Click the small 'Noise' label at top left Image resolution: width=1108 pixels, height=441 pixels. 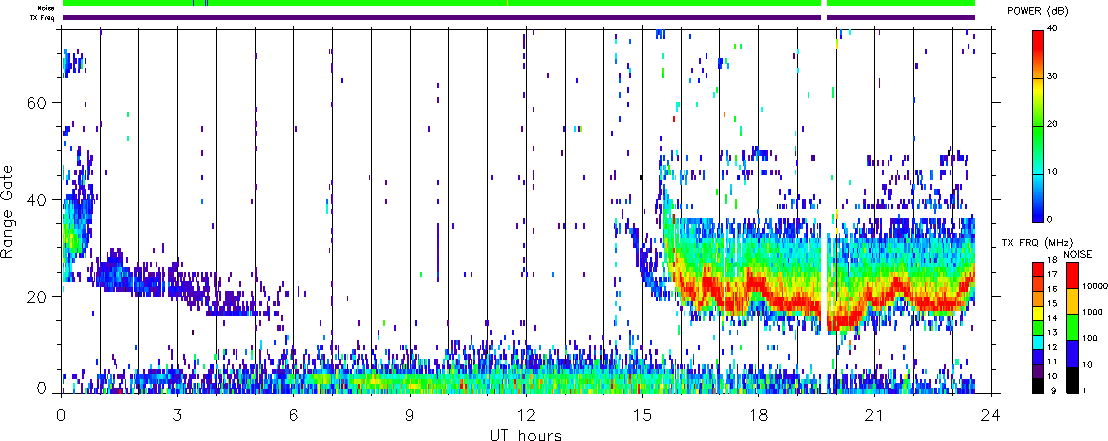click(x=47, y=7)
